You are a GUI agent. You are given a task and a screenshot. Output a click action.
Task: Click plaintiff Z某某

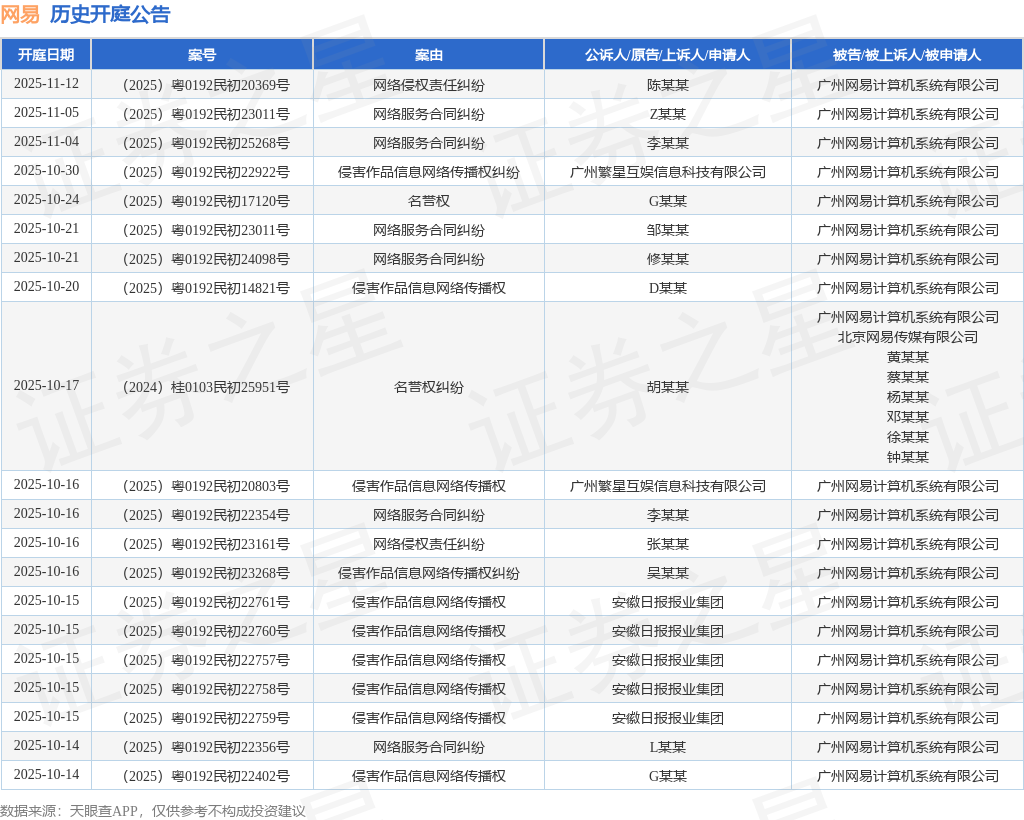[668, 114]
